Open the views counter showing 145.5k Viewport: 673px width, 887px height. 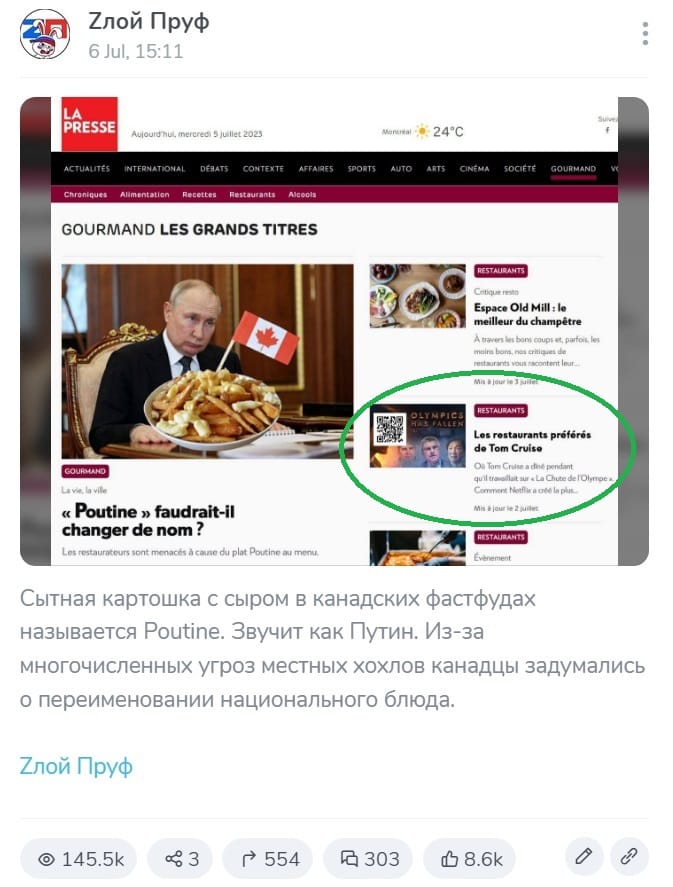pyautogui.click(x=79, y=859)
